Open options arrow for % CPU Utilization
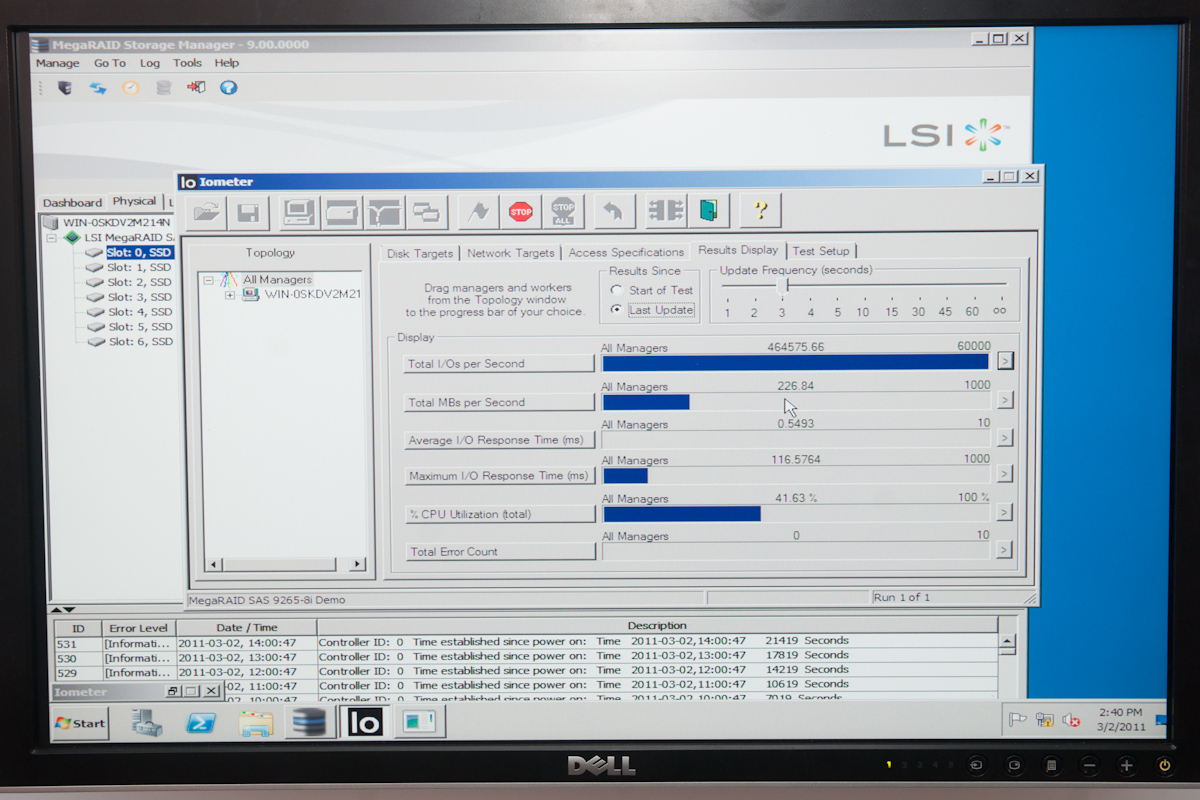The height and width of the screenshot is (800, 1200). [x=1005, y=513]
